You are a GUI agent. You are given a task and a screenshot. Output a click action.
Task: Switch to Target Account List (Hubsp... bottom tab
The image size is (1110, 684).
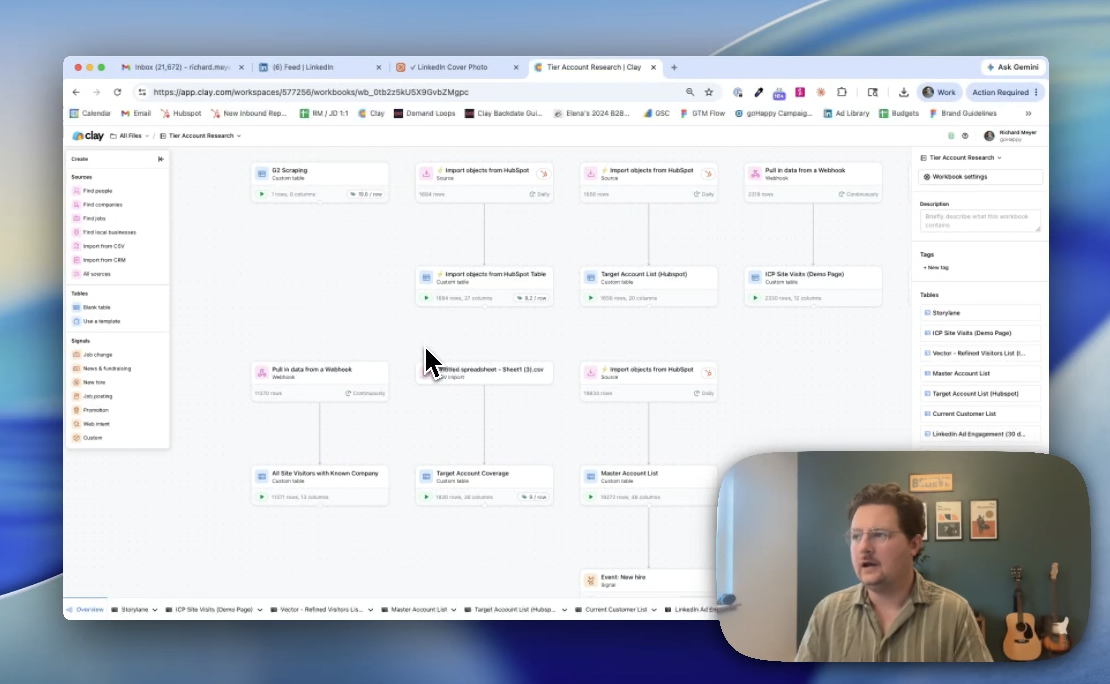click(x=514, y=610)
